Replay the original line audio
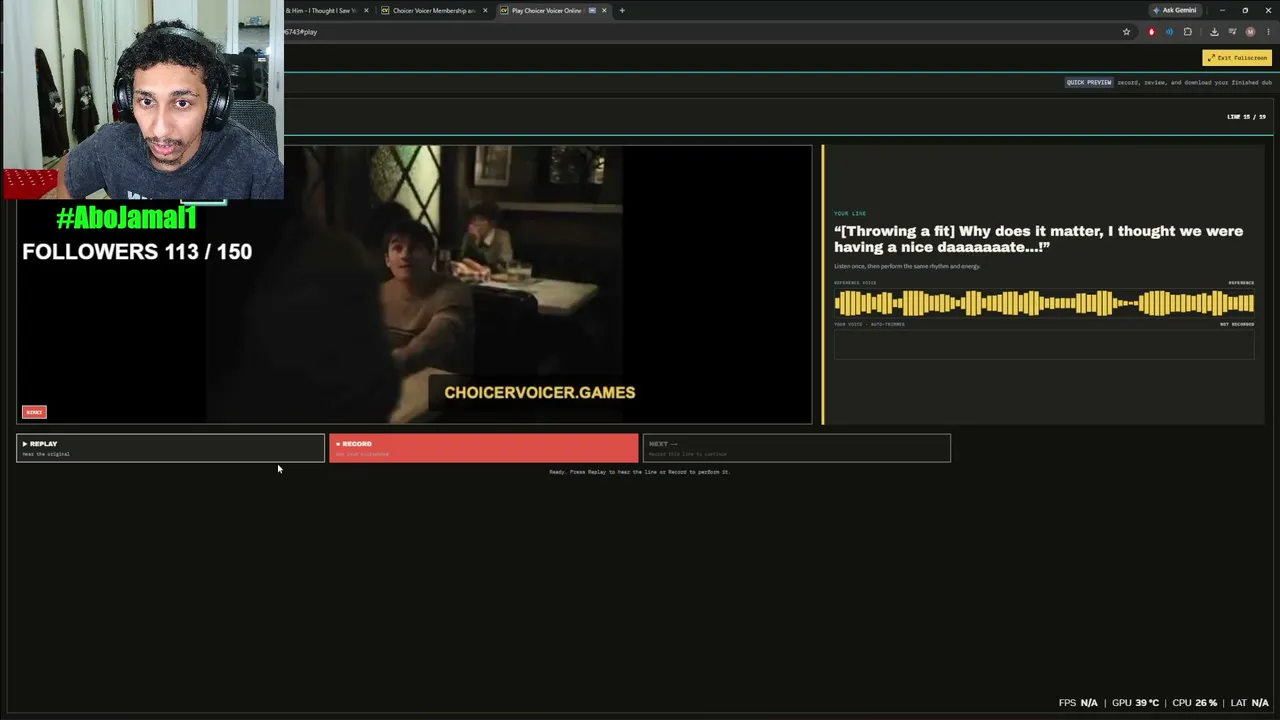Screen dimensions: 1280x720 pyautogui.click(x=170, y=448)
